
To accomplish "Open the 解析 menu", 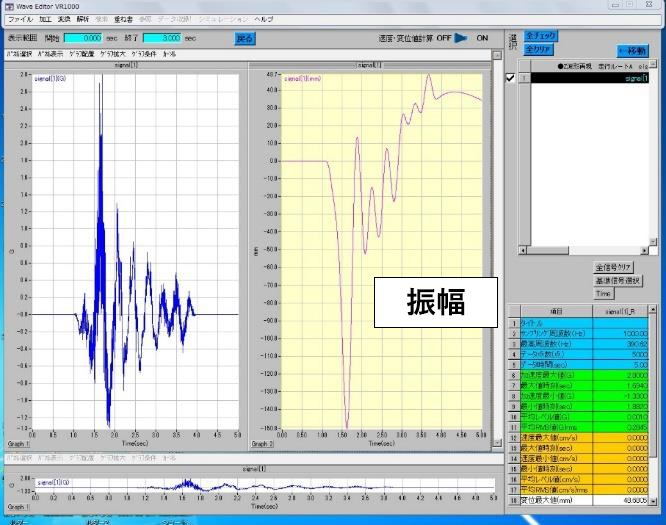I will 83,20.
